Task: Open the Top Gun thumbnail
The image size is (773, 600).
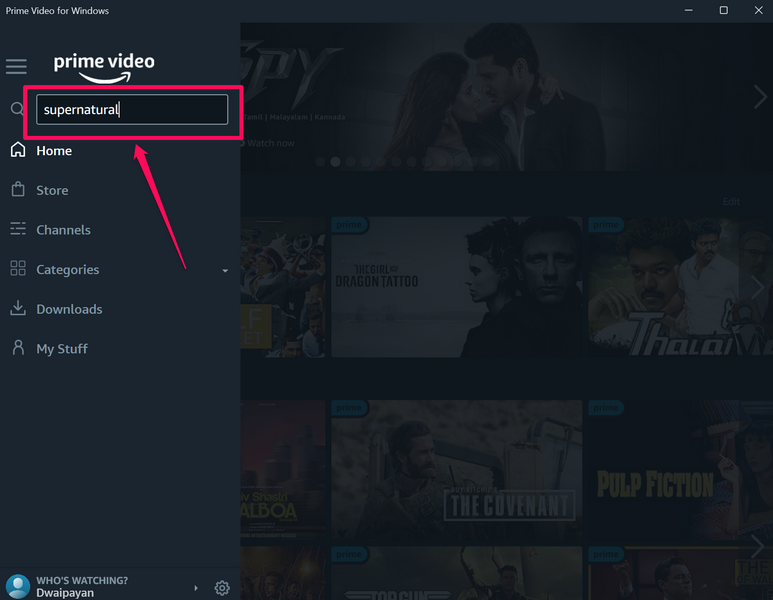Action: pos(457,573)
